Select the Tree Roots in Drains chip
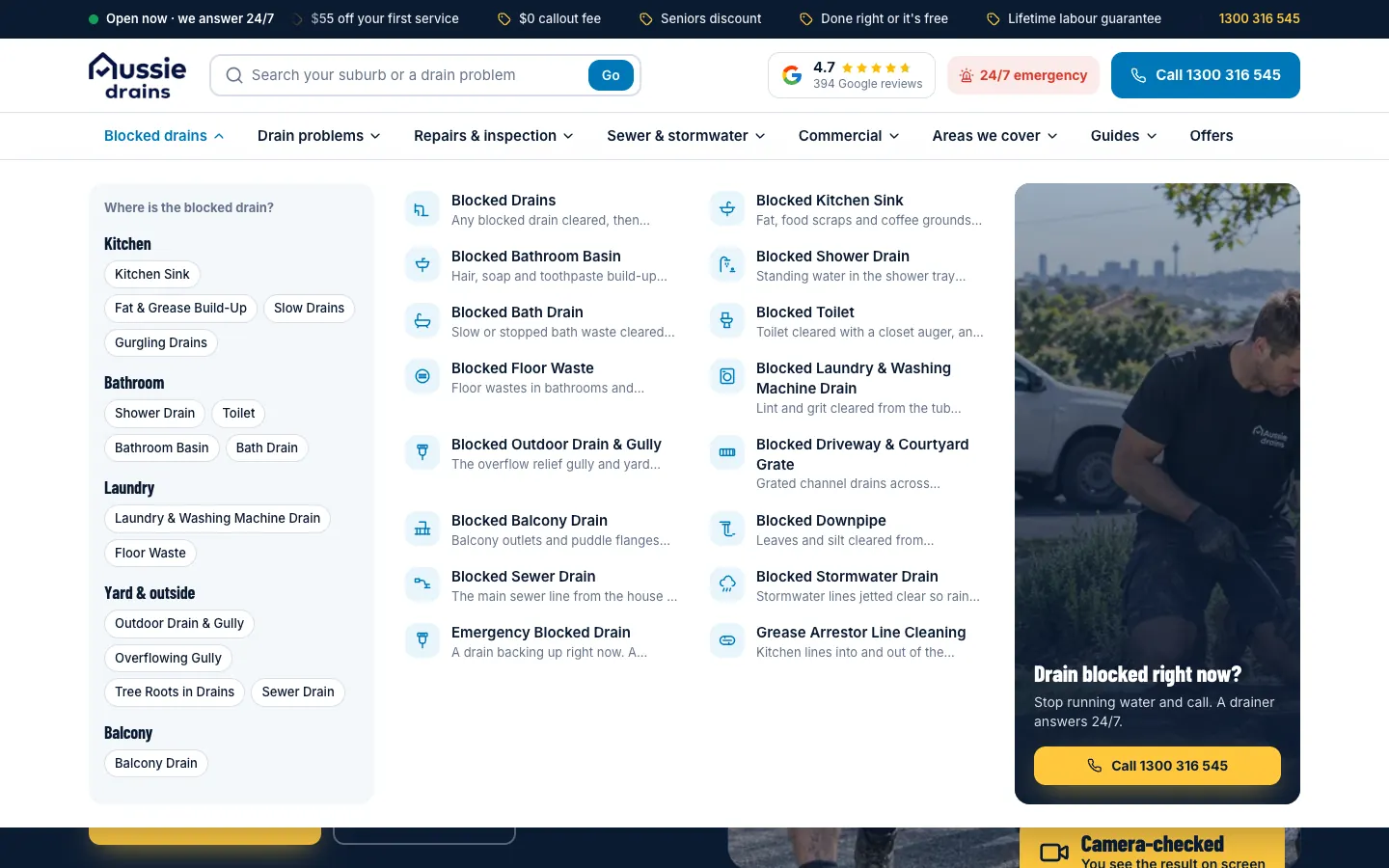Screen dimensions: 1389x868 click(175, 692)
